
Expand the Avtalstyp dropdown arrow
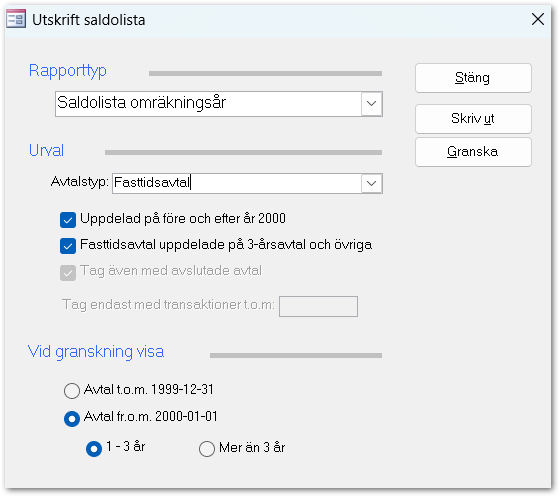click(371, 184)
